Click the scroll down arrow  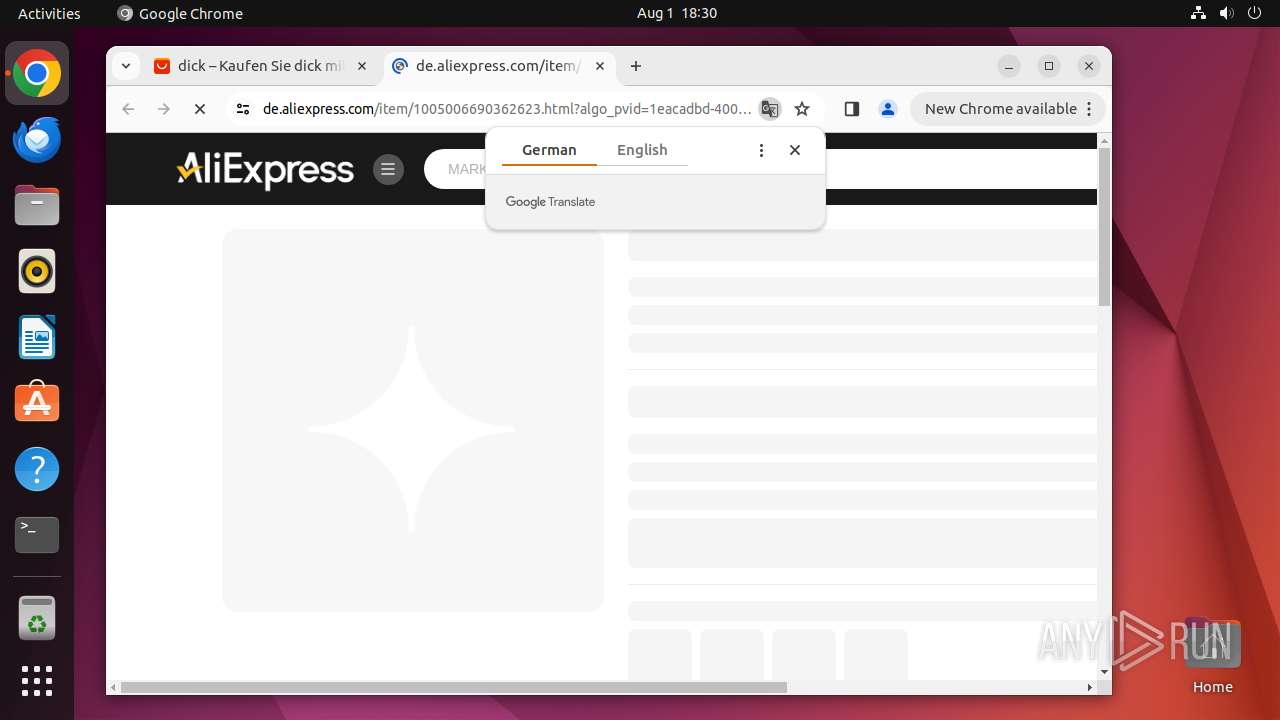[x=1104, y=672]
